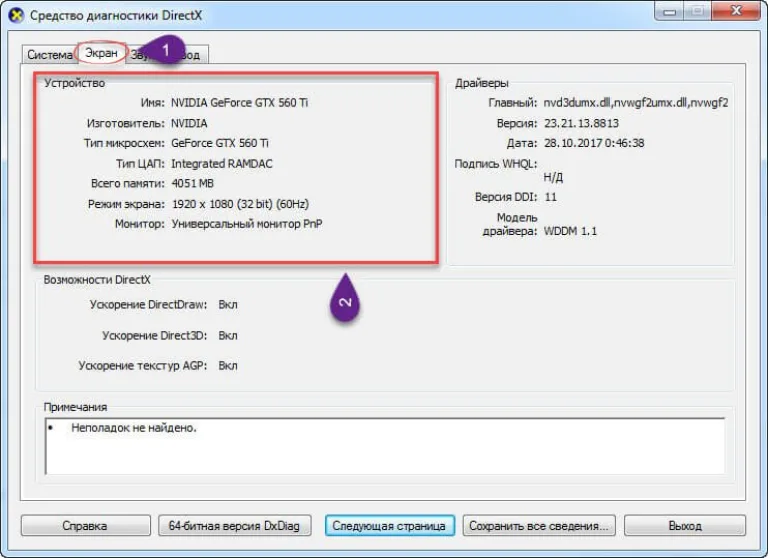Close the DirectX diagnostic window
This screenshot has width=768, height=558.
click(736, 11)
